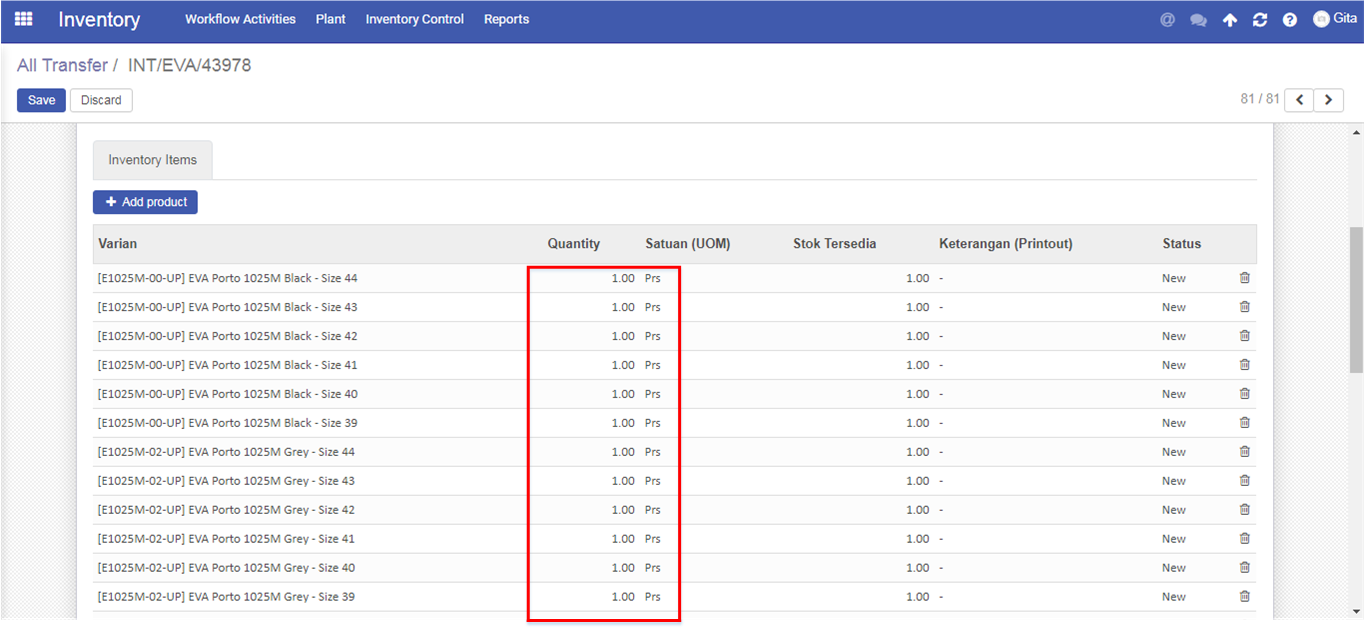The height and width of the screenshot is (629, 1365).
Task: Delete the Black Size 44 row
Action: 1245,278
